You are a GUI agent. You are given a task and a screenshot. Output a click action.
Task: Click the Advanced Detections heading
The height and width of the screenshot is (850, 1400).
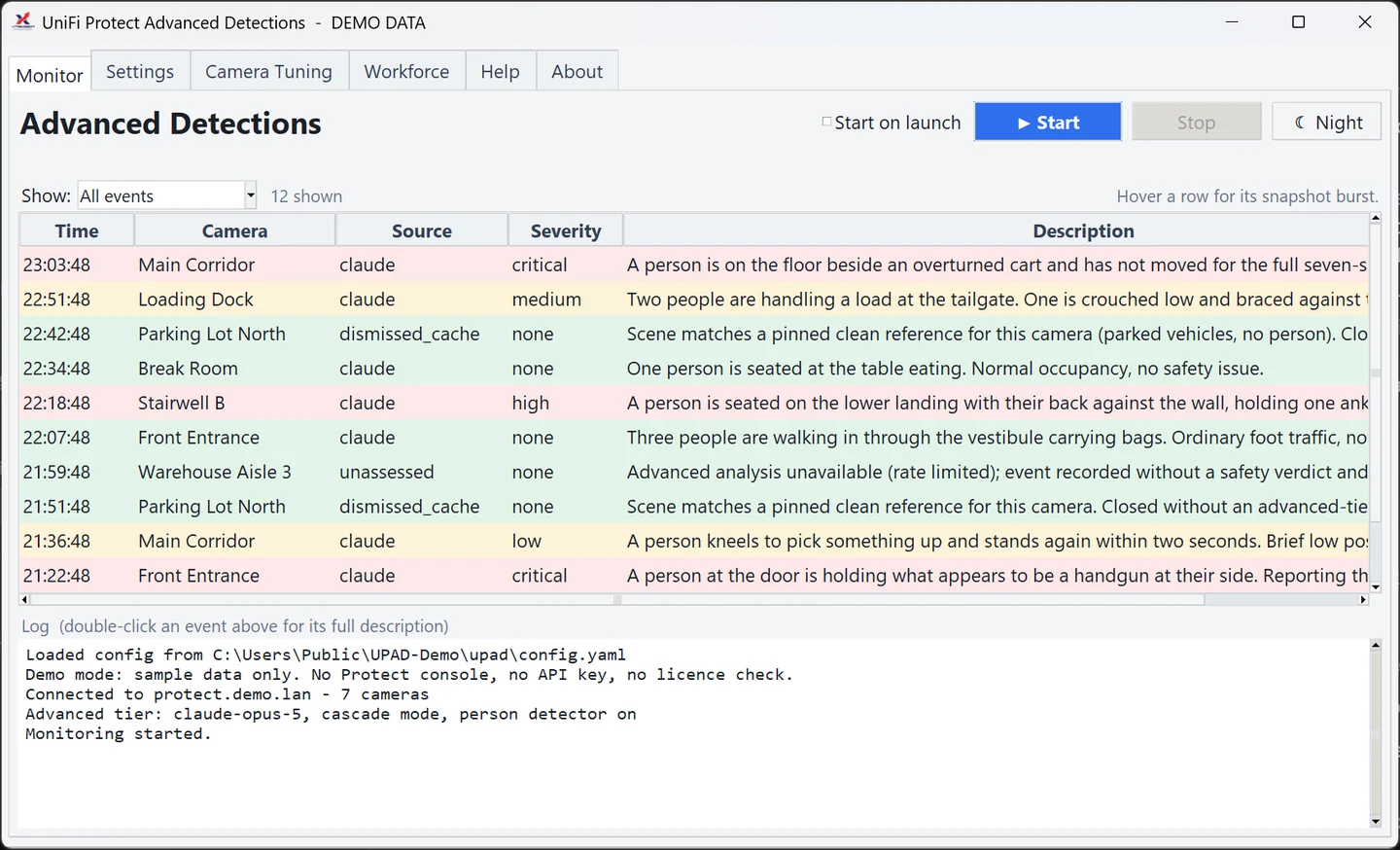[x=171, y=124]
